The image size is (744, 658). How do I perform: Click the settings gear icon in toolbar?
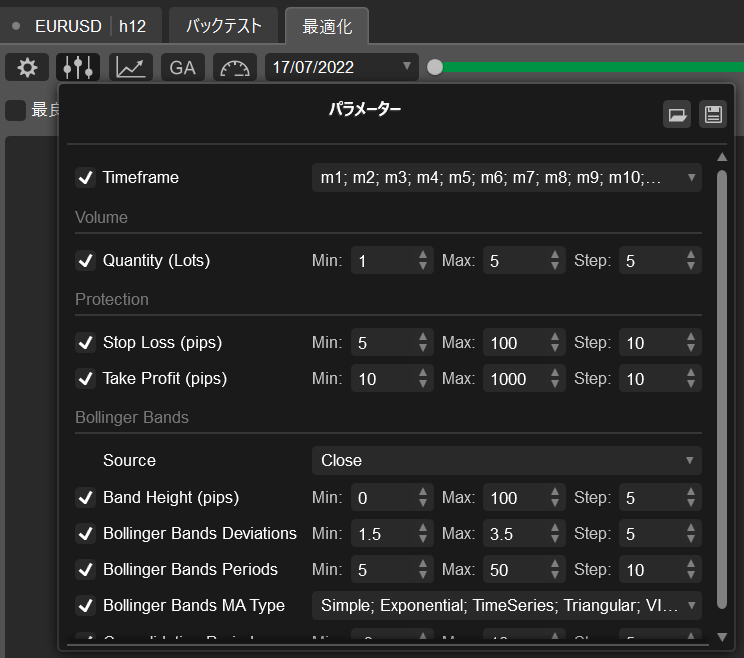tap(27, 67)
